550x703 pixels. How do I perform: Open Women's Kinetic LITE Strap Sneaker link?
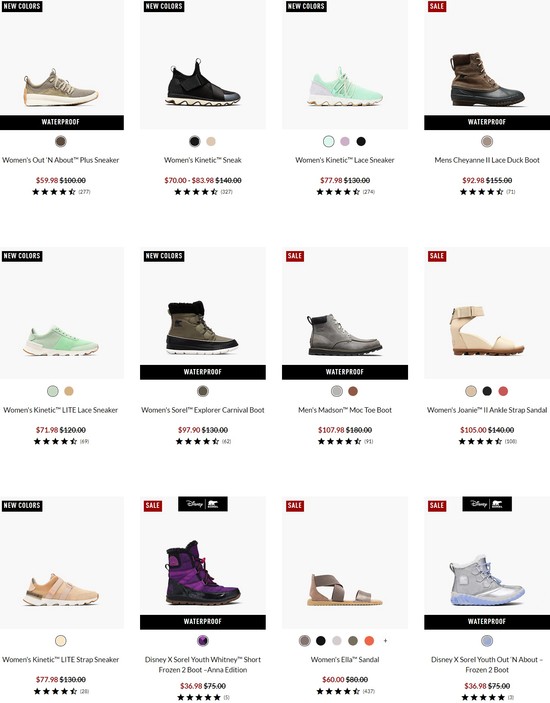click(61, 660)
